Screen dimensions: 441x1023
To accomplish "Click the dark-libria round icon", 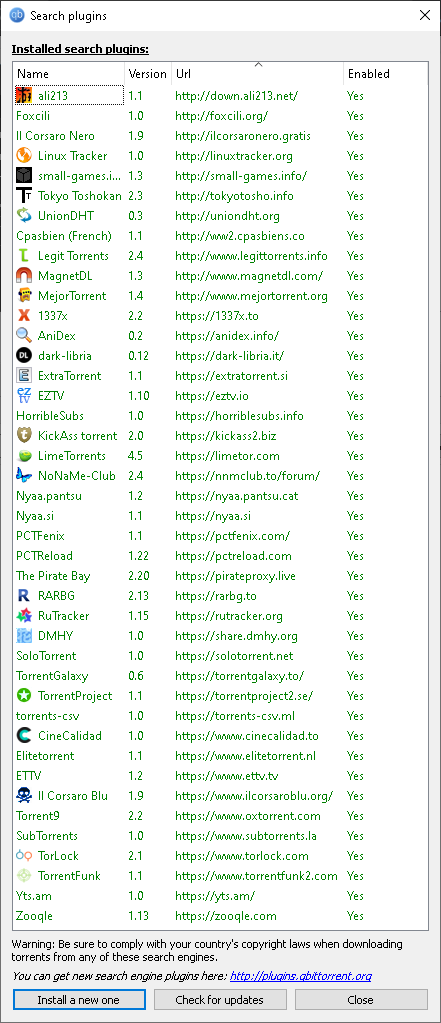I will pos(23,356).
